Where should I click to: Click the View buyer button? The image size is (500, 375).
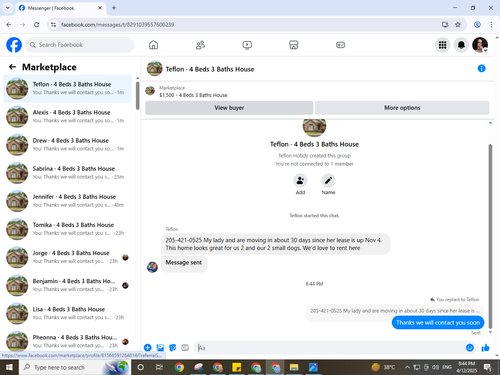229,108
